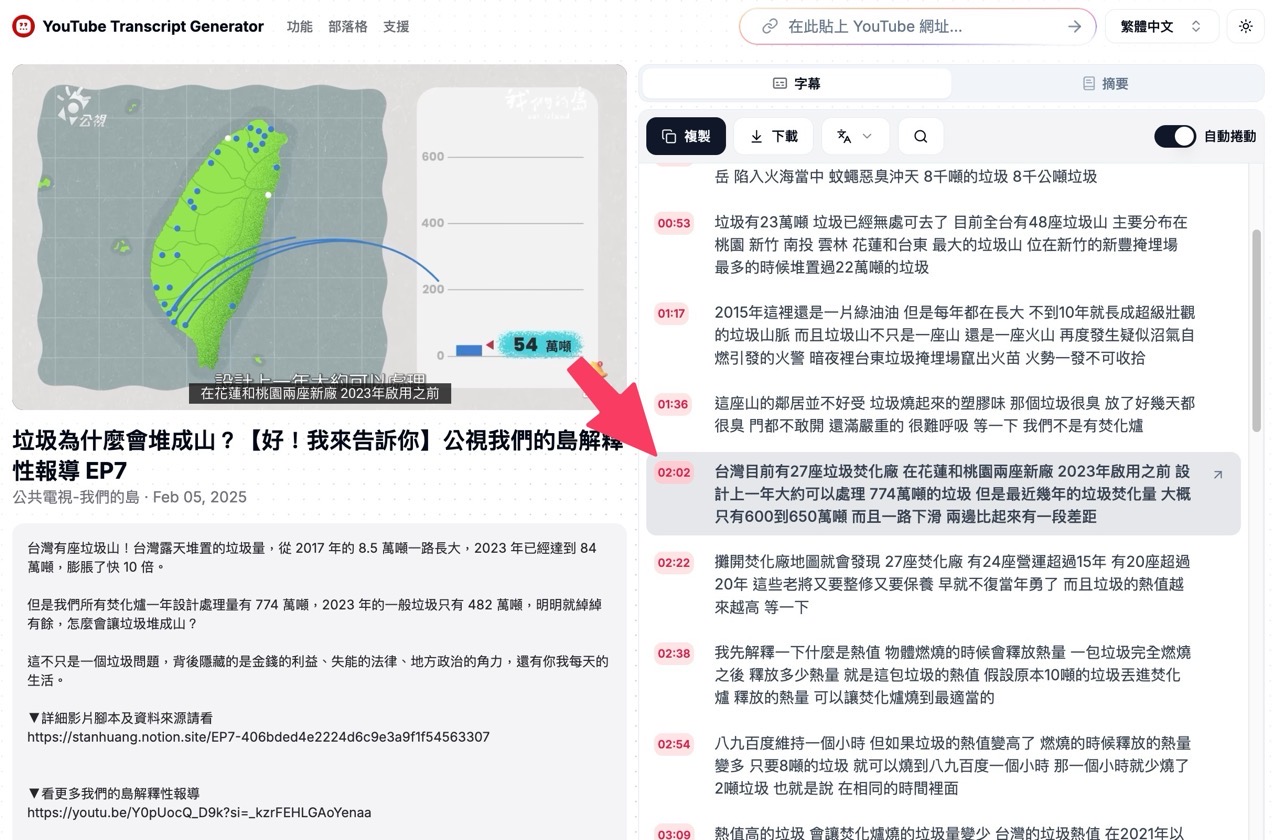The image size is (1280, 840).
Task: Select transcript text starting 垃圾有23萬噸
Action: click(951, 244)
